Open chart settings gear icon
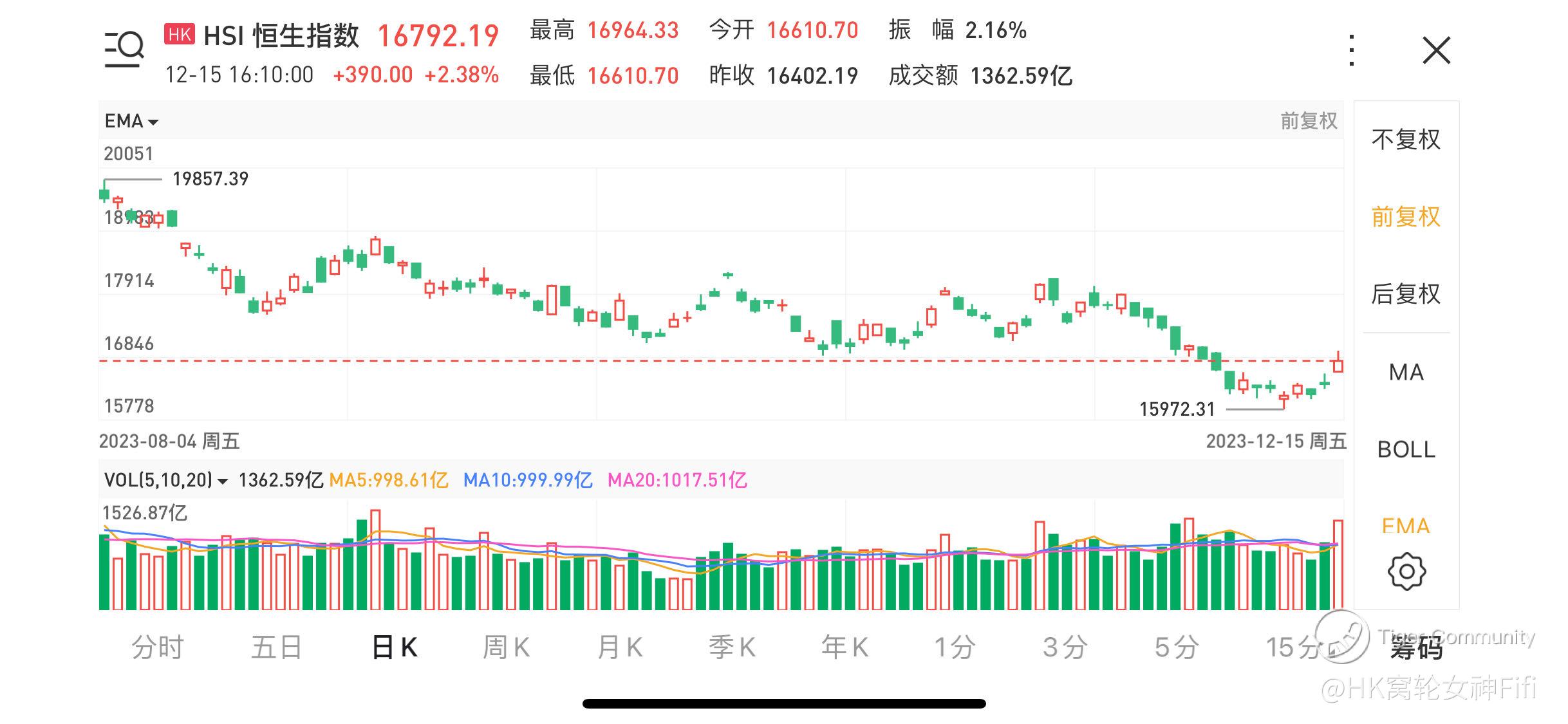 click(1406, 571)
